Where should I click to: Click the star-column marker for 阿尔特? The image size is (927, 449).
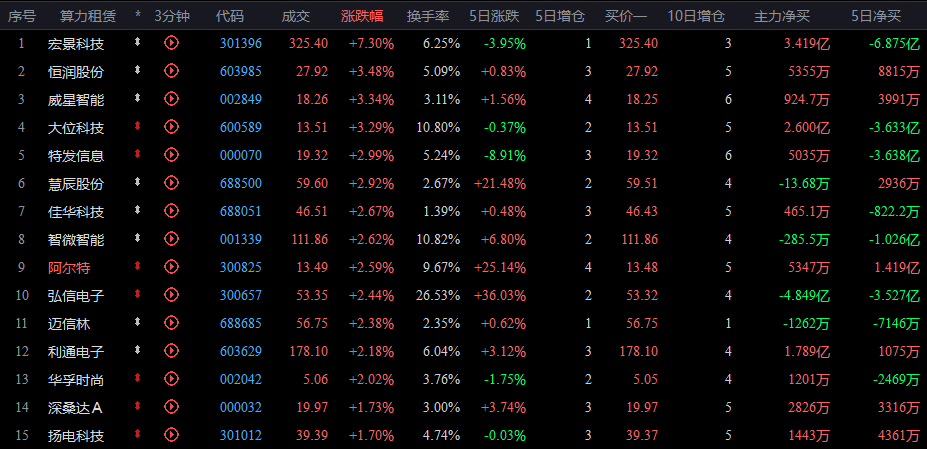[138, 266]
